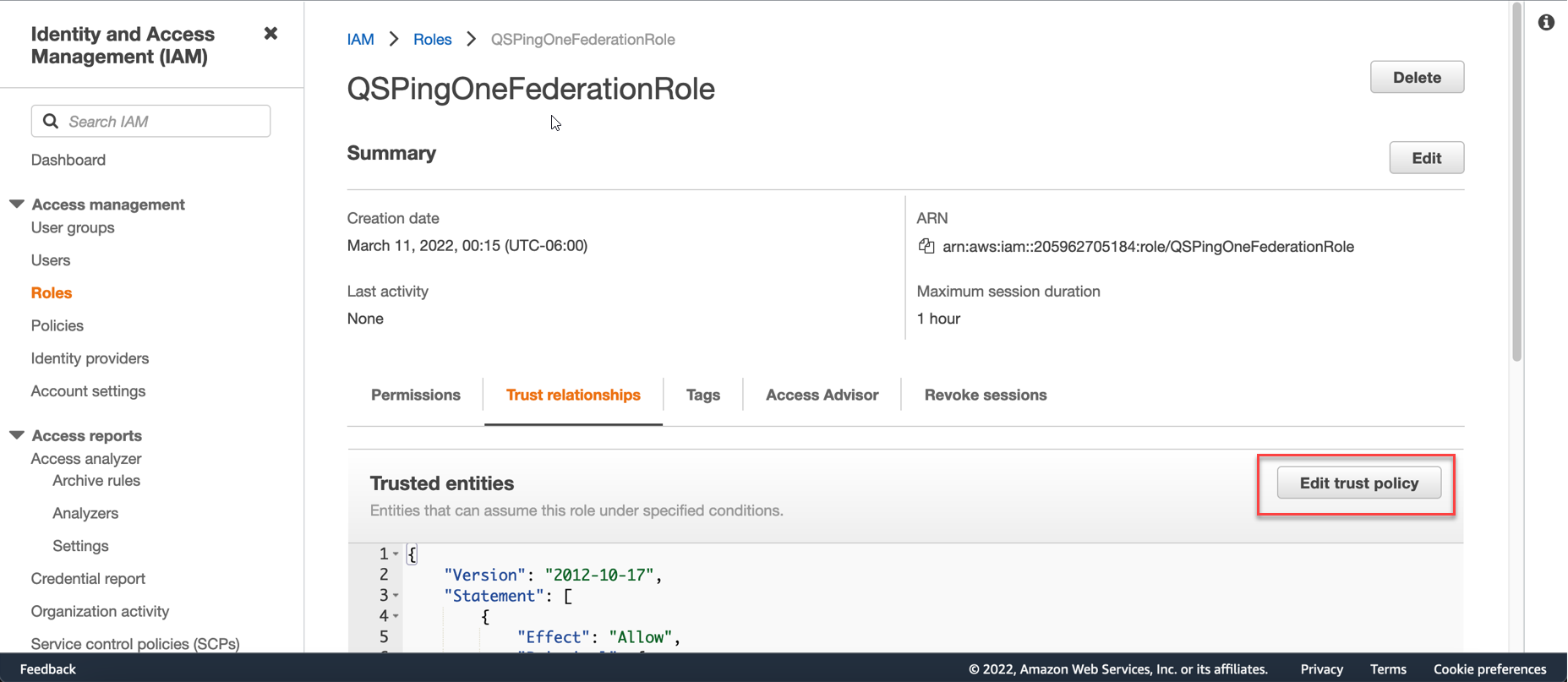The image size is (1568, 682).
Task: Fold the JSON object at line 4
Action: [x=396, y=616]
